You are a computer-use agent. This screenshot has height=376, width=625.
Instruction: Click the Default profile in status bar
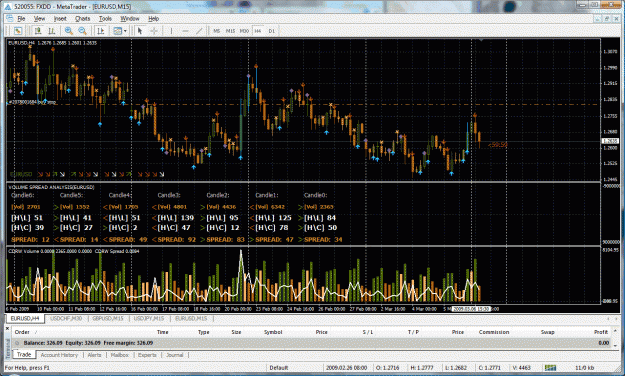tap(279, 368)
